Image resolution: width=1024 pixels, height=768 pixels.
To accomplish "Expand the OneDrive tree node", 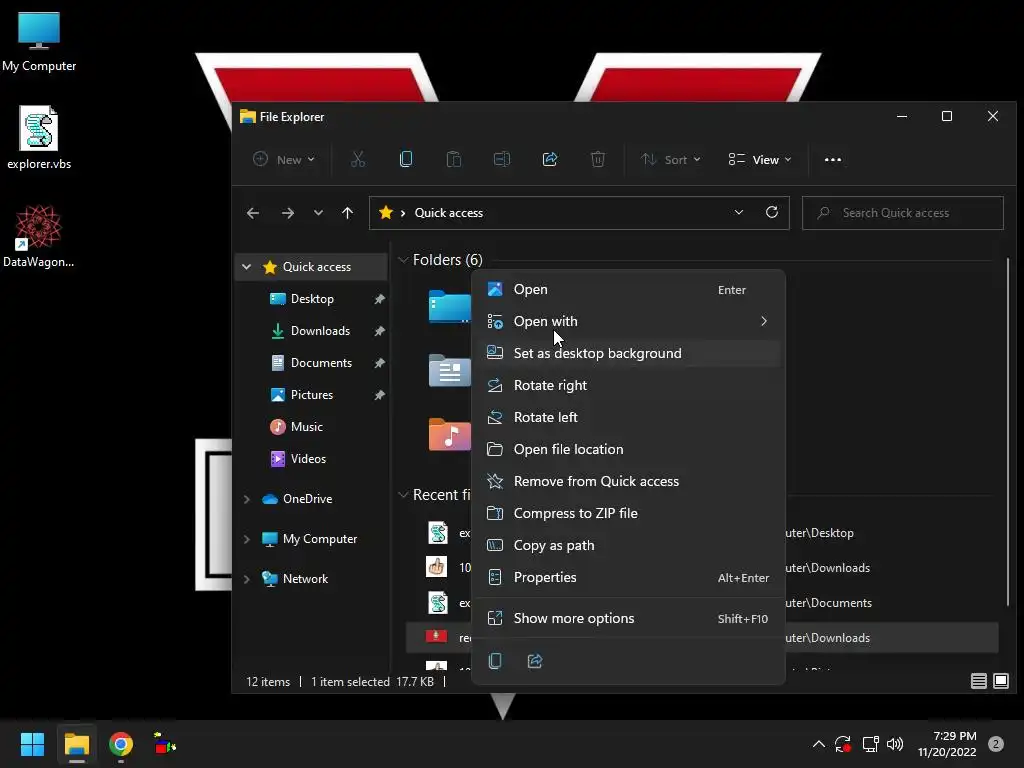I will (x=246, y=499).
